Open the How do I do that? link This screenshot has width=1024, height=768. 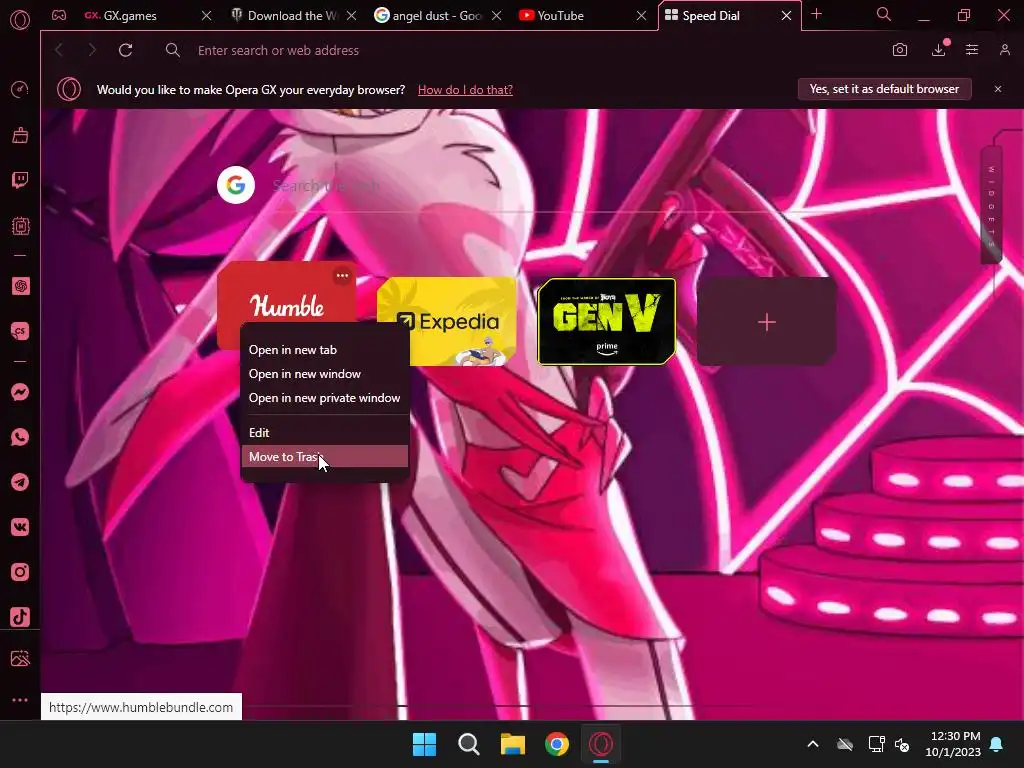465,90
